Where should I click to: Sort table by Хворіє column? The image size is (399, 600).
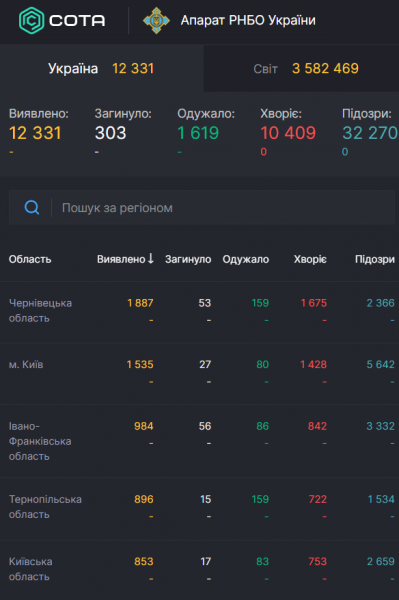(310, 259)
